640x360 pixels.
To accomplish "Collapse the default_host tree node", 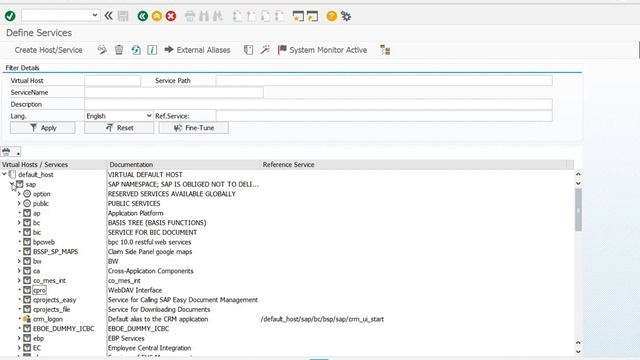I will coord(4,174).
